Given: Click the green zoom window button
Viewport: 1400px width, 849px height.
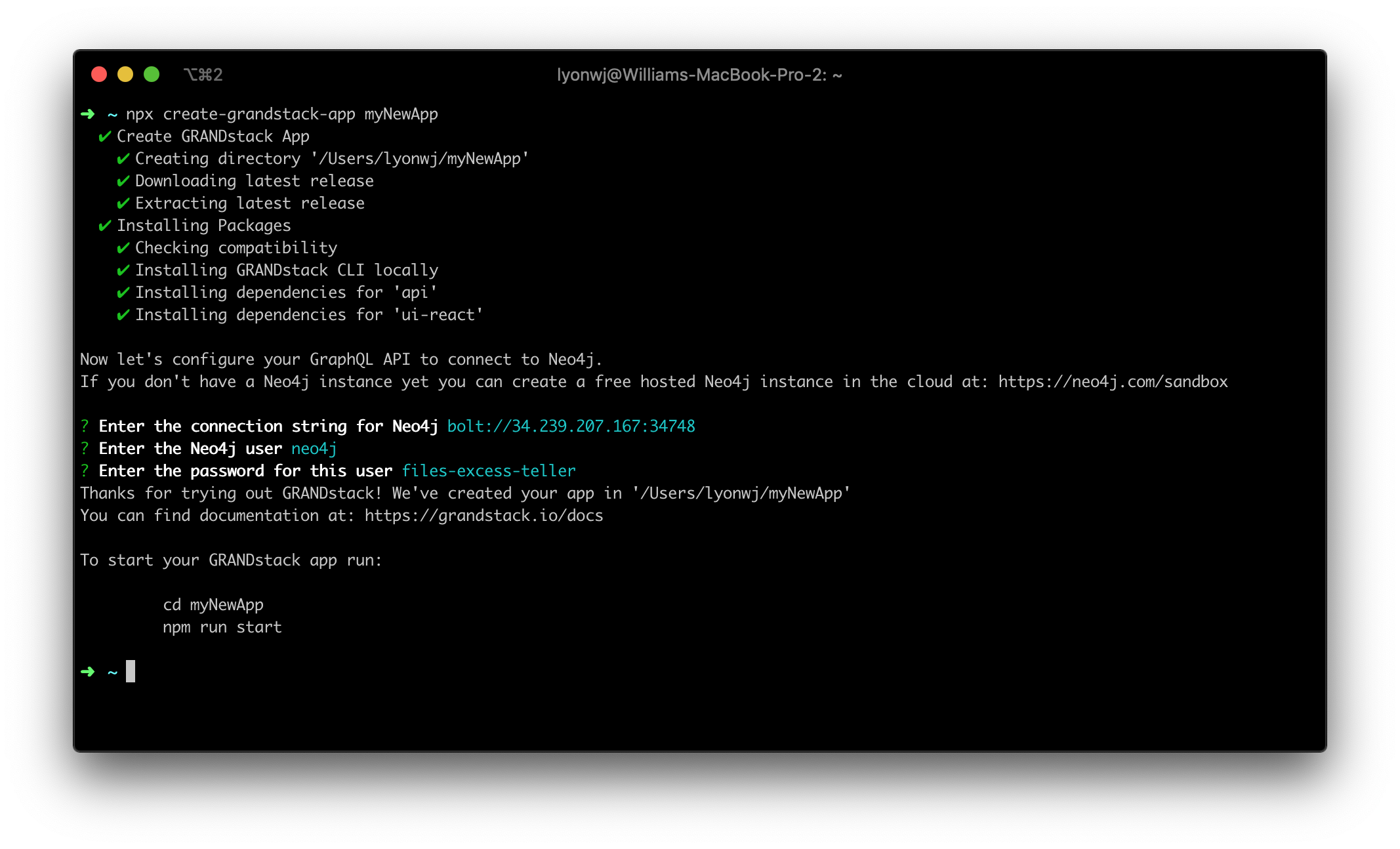Looking at the screenshot, I should click(x=152, y=74).
